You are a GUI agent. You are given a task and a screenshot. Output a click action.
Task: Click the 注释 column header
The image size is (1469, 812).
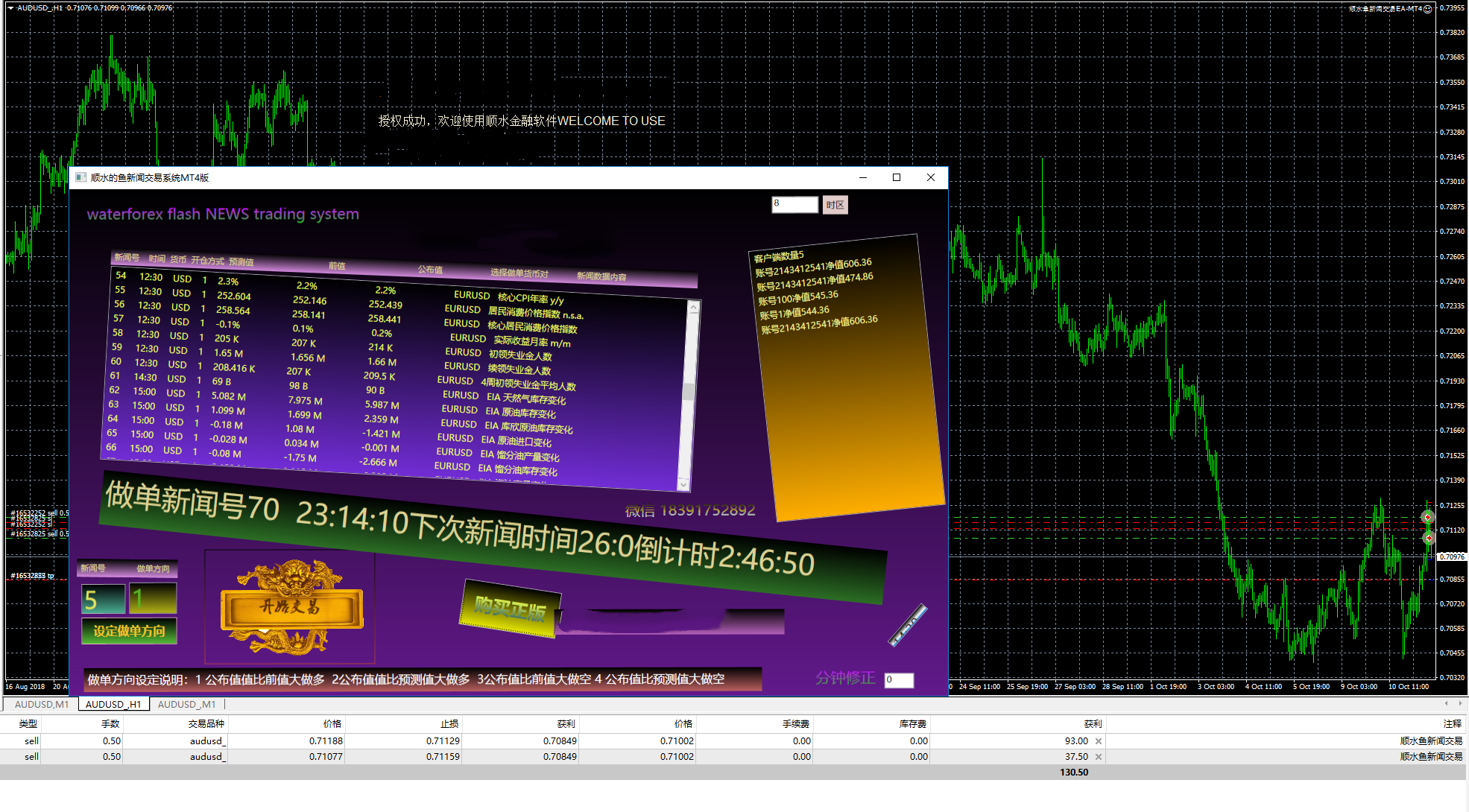[1453, 723]
